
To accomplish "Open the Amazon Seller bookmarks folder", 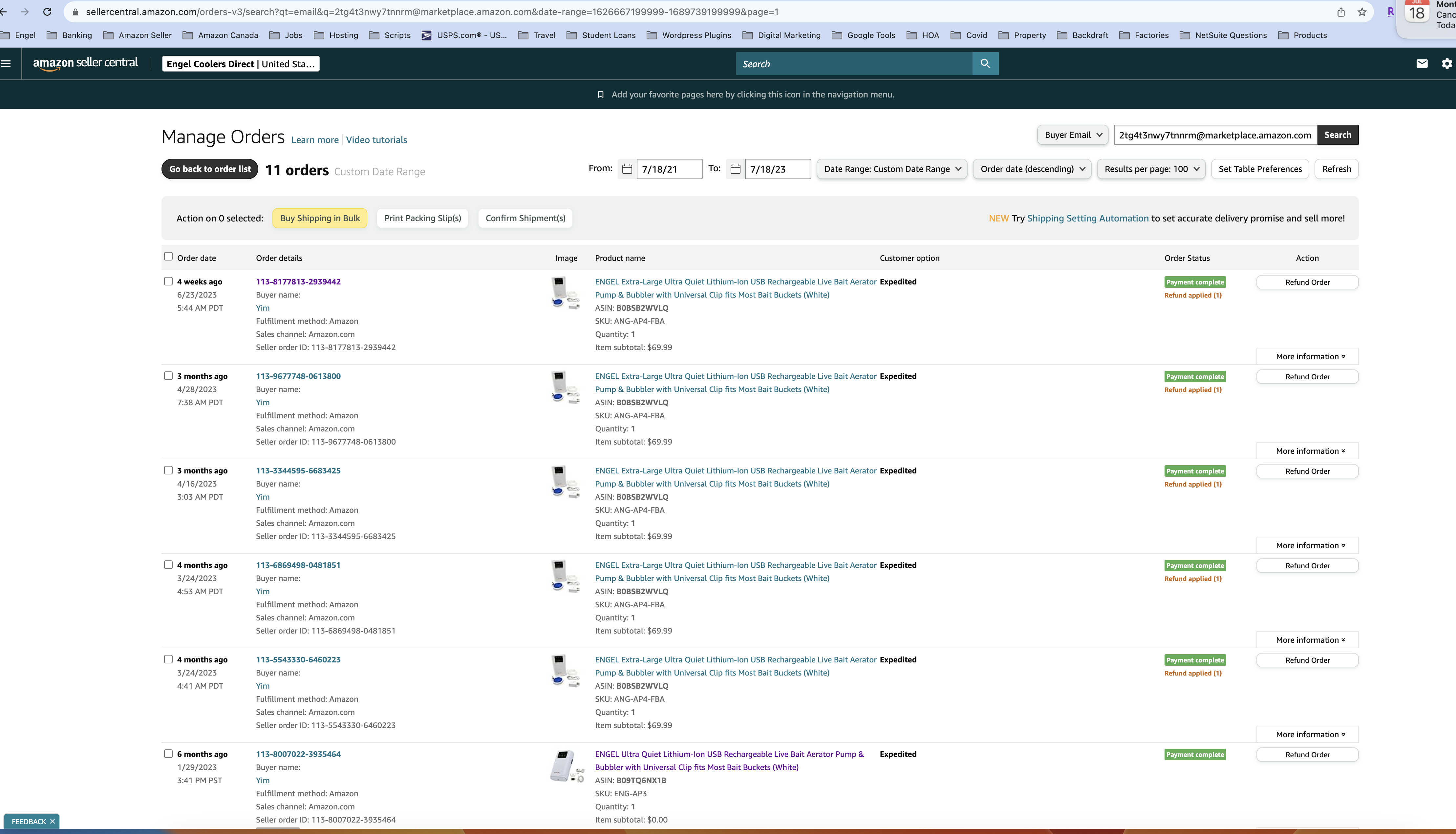I will coord(138,35).
